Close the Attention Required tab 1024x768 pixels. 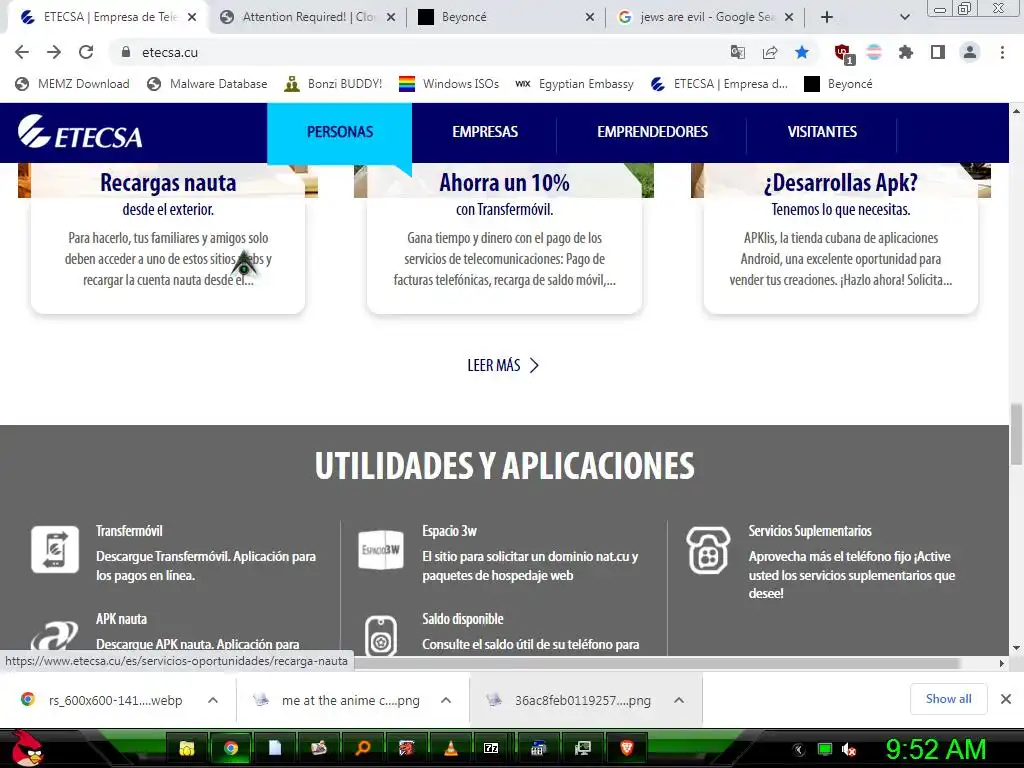pyautogui.click(x=391, y=17)
